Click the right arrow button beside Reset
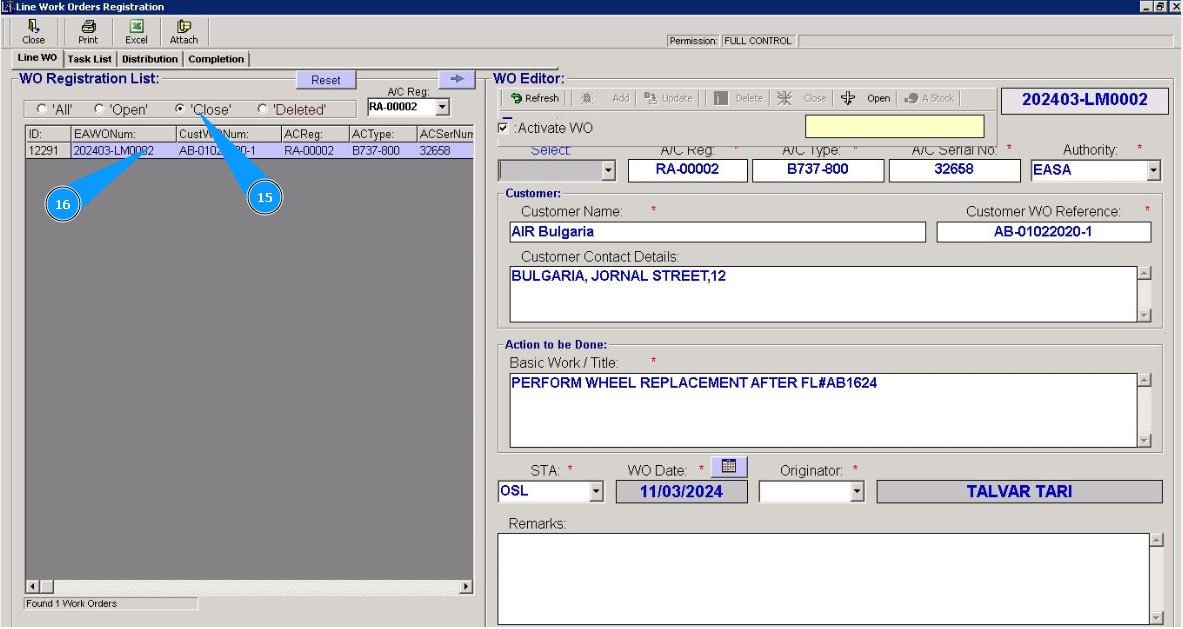1183x629 pixels. click(x=456, y=79)
